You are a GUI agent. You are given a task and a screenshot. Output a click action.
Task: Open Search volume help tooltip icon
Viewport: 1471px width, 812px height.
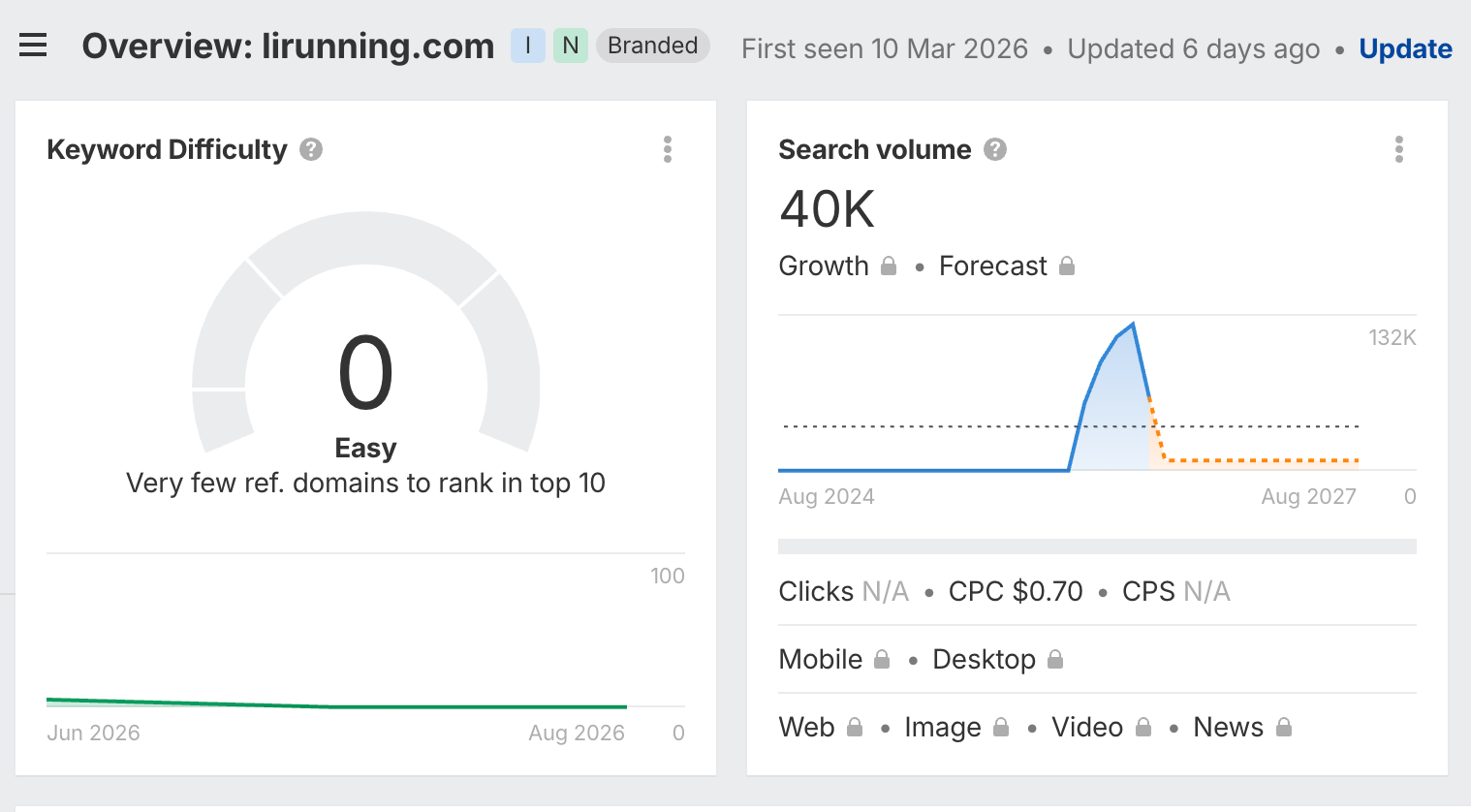click(995, 149)
